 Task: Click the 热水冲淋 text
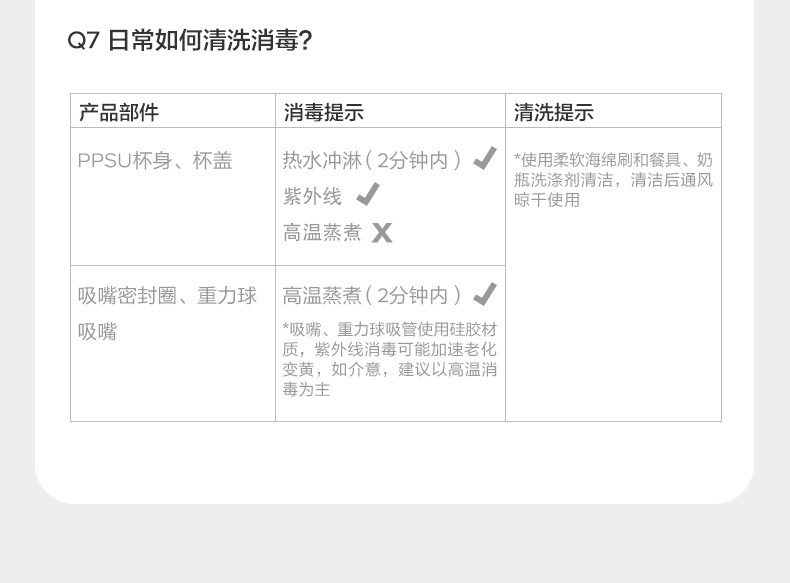point(322,160)
